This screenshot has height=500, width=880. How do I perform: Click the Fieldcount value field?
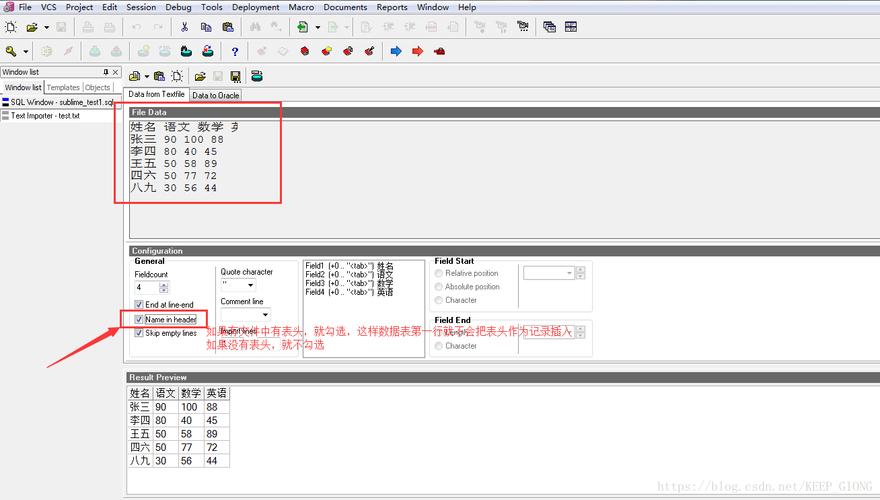point(146,287)
